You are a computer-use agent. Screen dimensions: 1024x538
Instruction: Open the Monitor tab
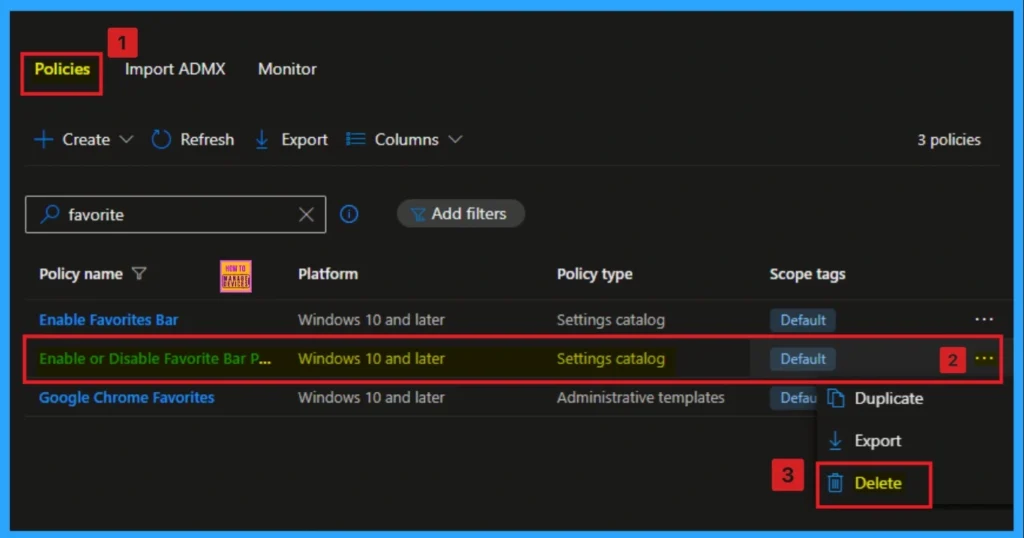pos(287,69)
